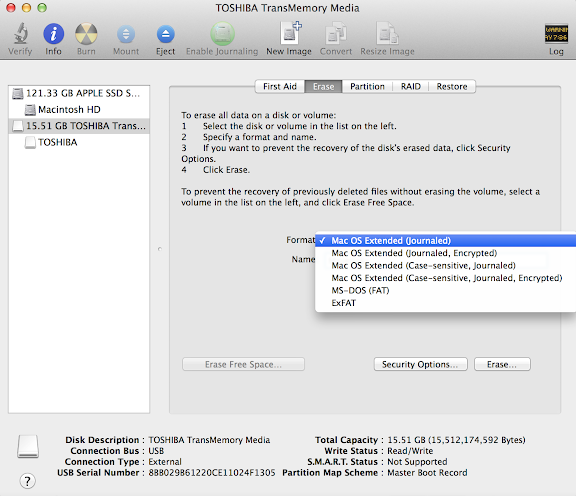Viewport: 576px width, 496px height.
Task: Click the Master Boot Record text
Action: click(x=427, y=473)
